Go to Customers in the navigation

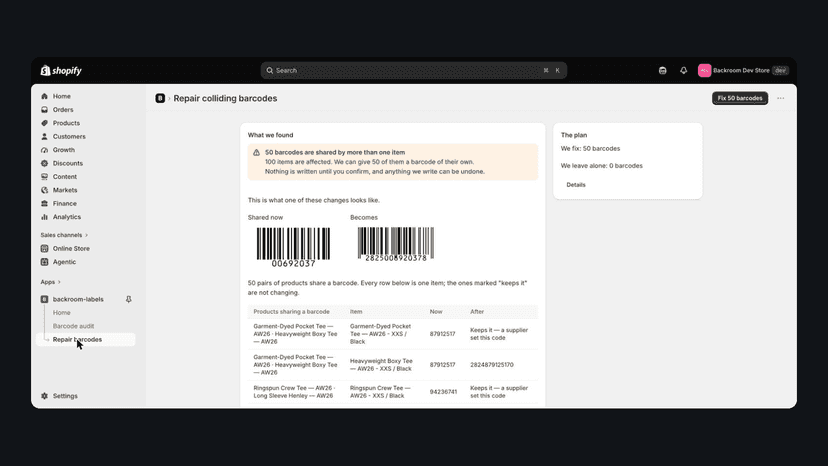69,136
